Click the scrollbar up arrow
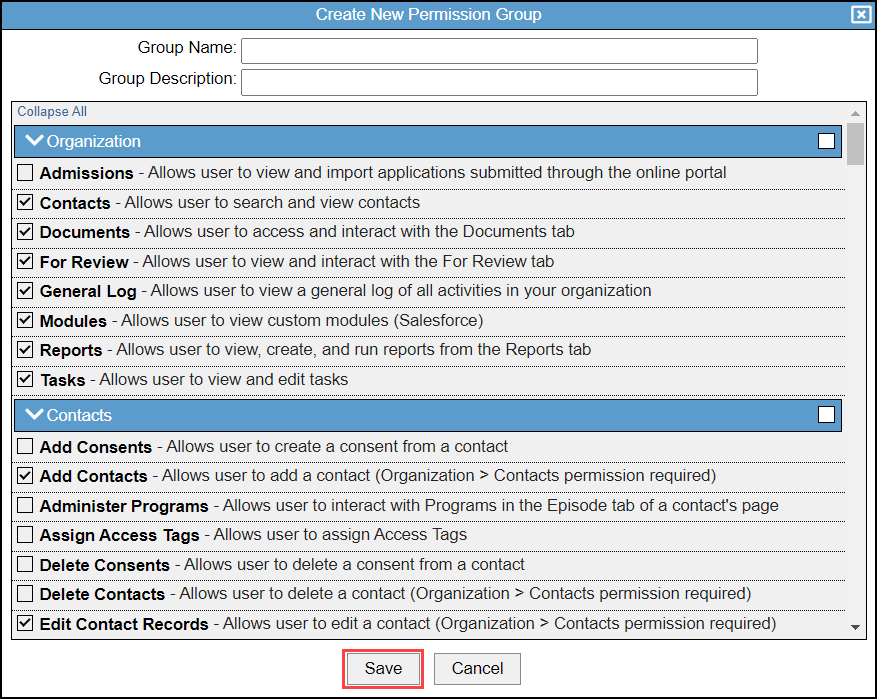Screen dimensions: 877x699 pos(855,114)
